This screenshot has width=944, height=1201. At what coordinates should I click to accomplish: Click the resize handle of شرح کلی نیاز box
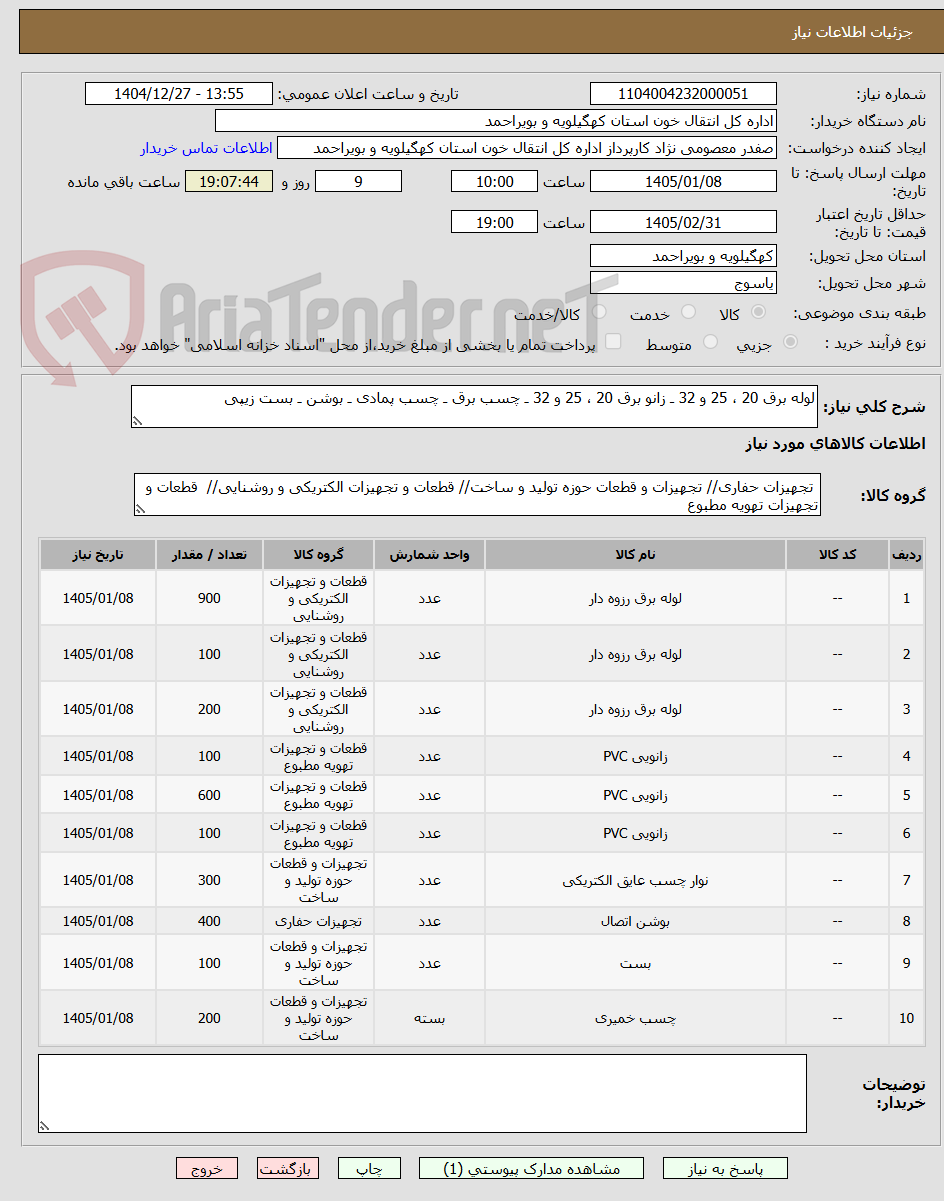137,422
